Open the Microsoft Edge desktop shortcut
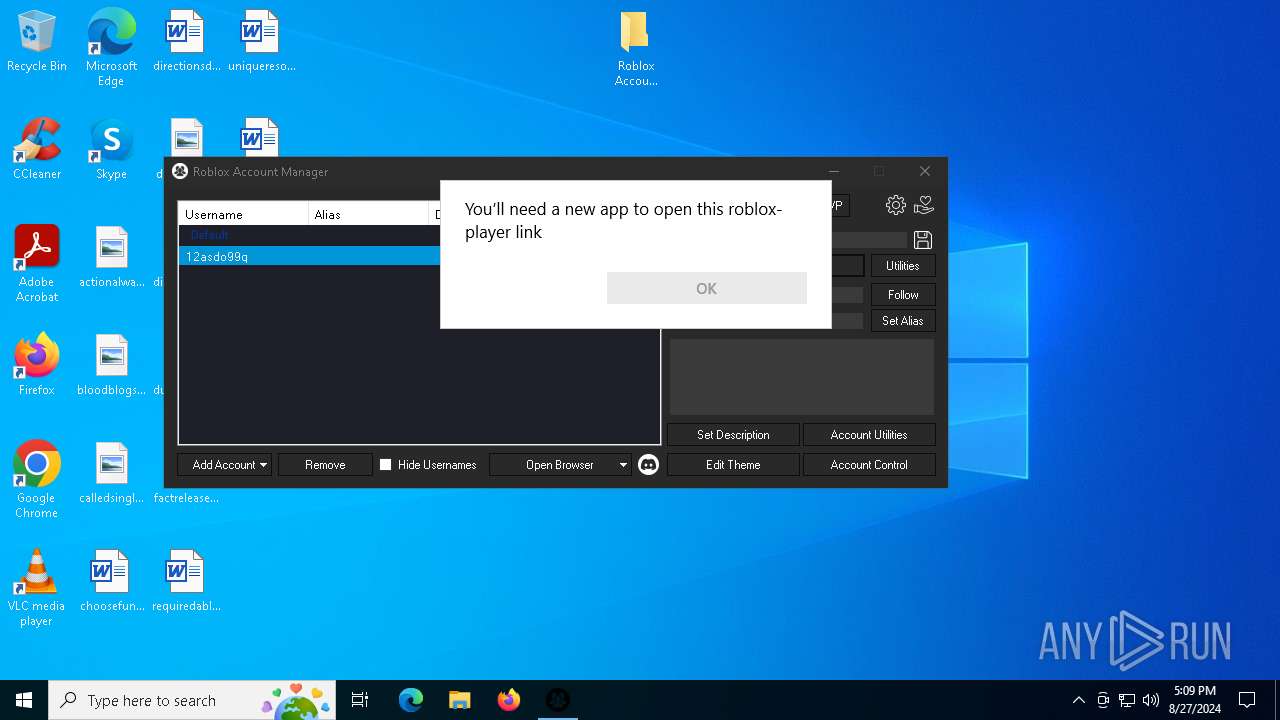 point(111,47)
